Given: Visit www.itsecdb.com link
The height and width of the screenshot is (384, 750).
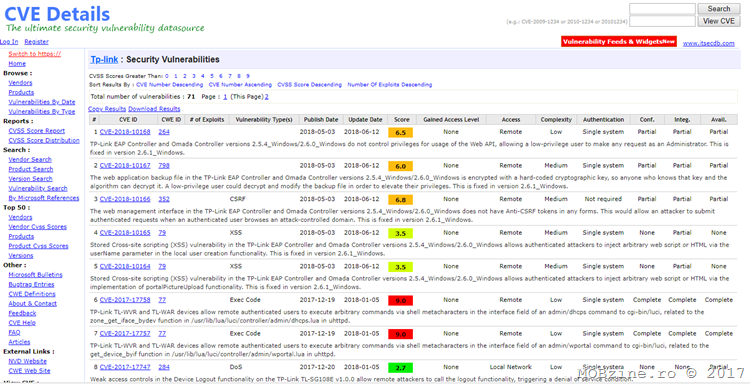Looking at the screenshot, I should click(708, 43).
